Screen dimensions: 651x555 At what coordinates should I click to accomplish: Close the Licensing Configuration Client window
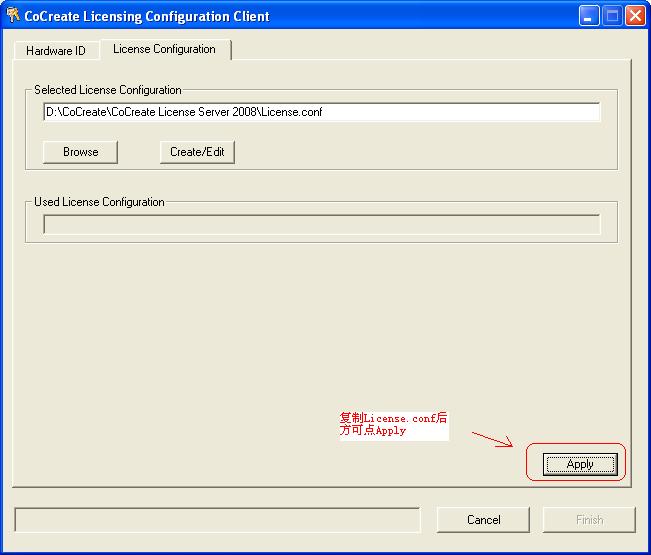click(x=635, y=16)
